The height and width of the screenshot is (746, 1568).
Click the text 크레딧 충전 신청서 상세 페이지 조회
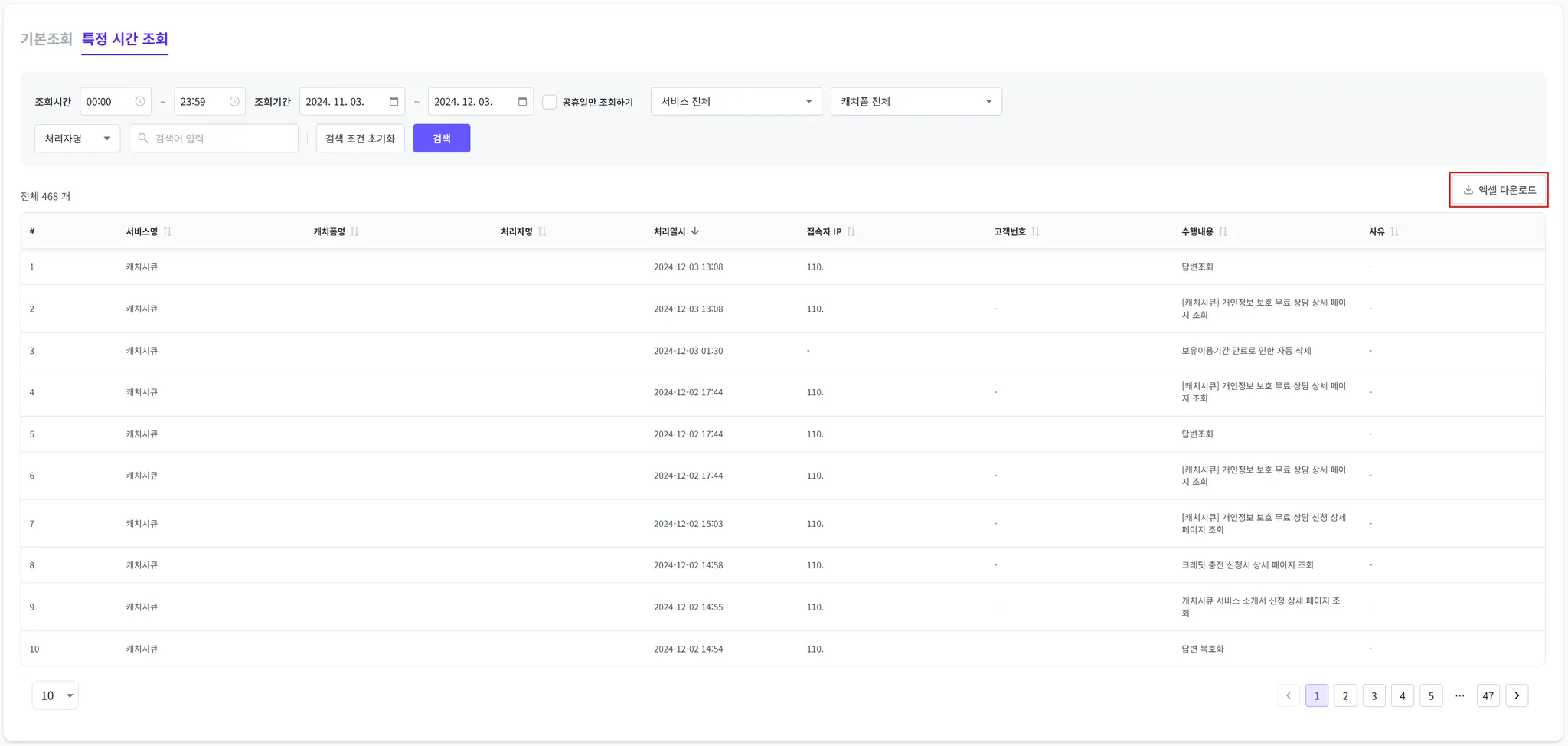coord(1247,565)
